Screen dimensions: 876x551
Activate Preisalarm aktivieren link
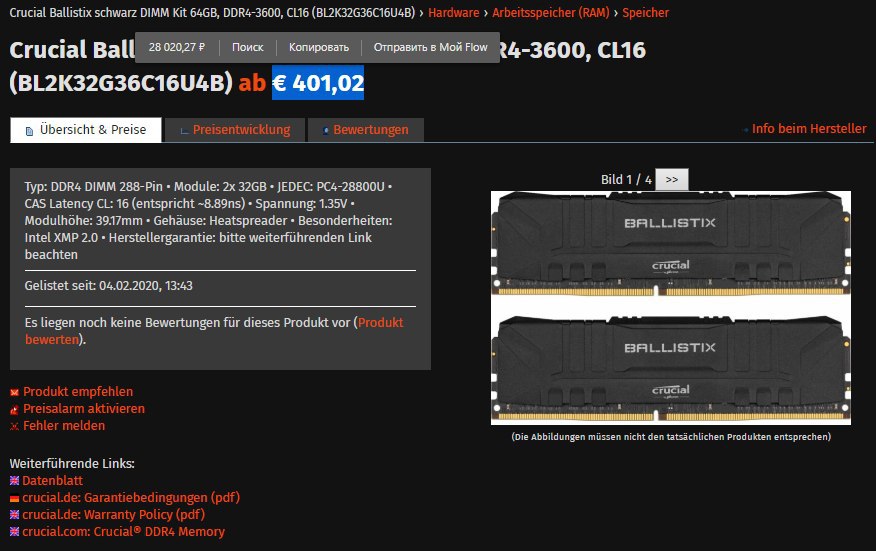(x=84, y=408)
